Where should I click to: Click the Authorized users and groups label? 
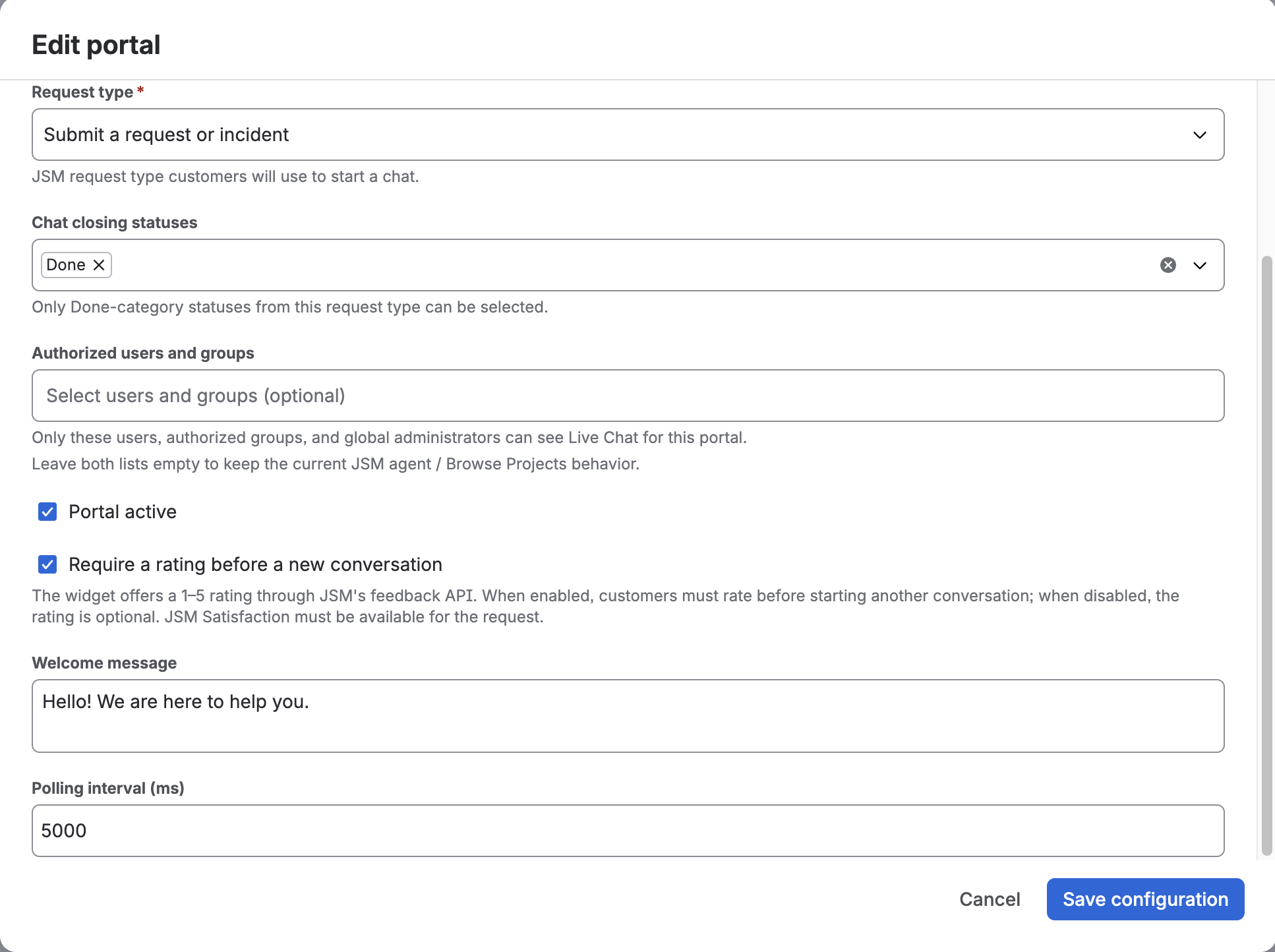point(143,353)
